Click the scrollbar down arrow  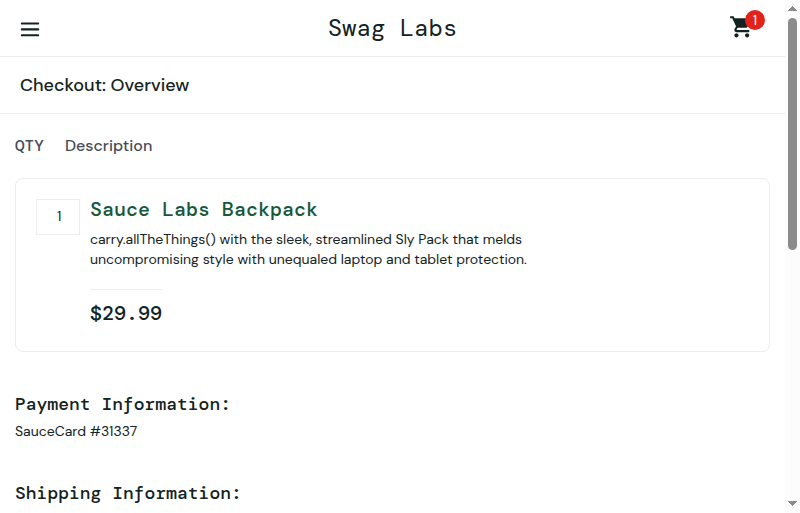pos(792,504)
